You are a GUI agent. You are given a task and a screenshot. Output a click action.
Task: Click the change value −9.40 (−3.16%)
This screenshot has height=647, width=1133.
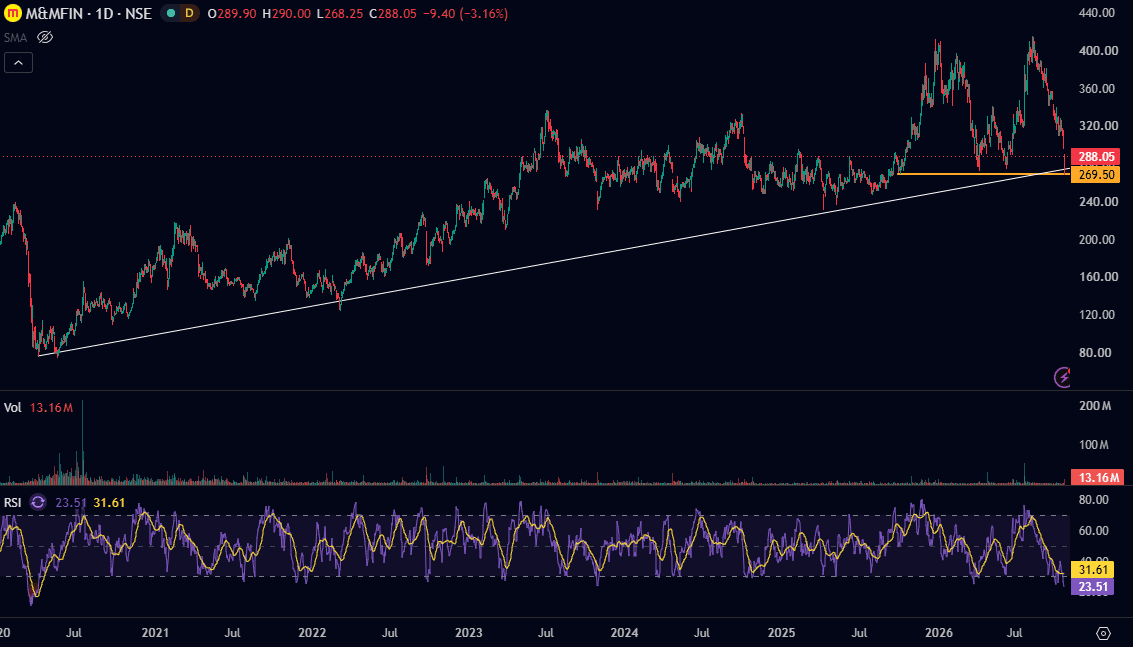coord(465,14)
